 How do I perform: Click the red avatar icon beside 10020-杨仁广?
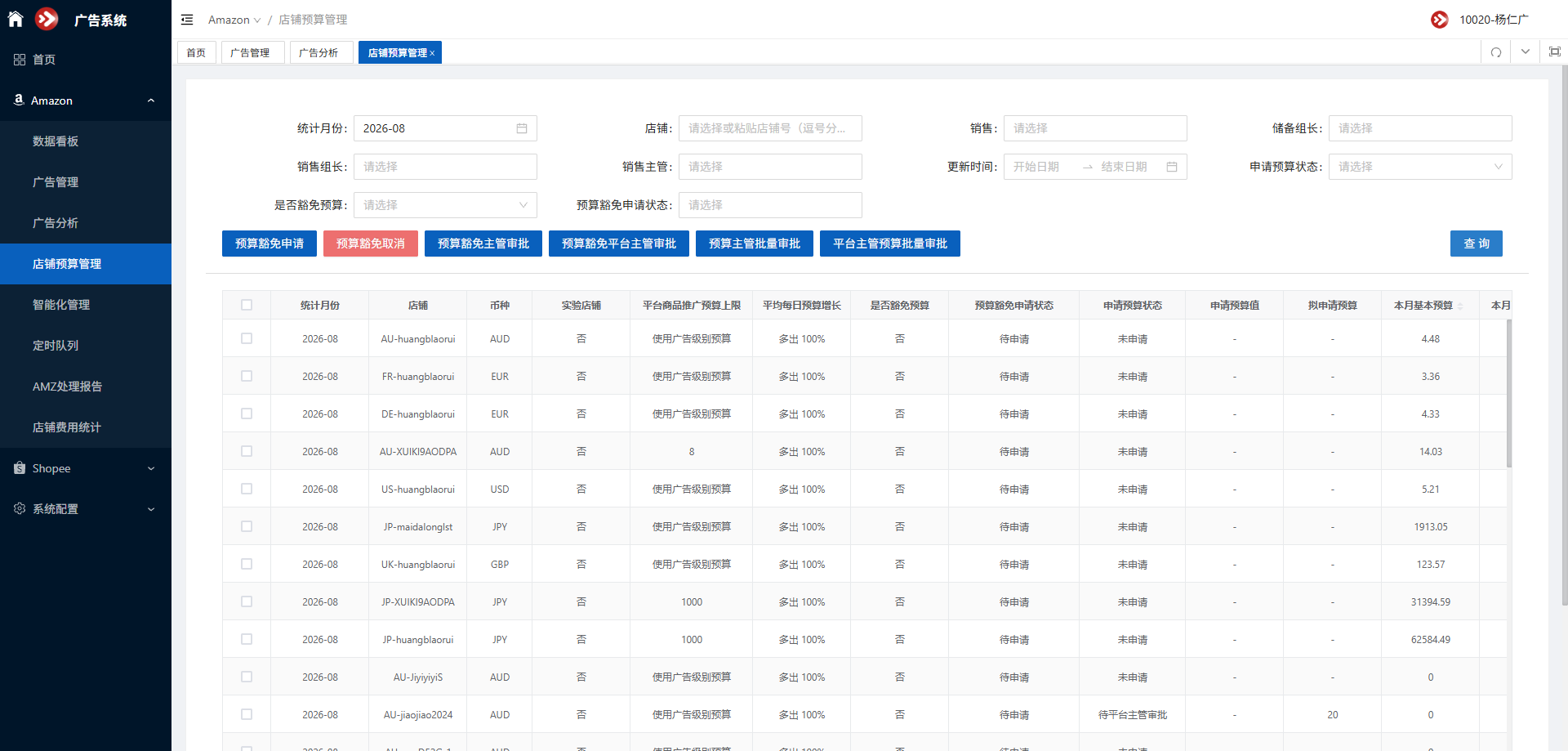[x=1440, y=20]
